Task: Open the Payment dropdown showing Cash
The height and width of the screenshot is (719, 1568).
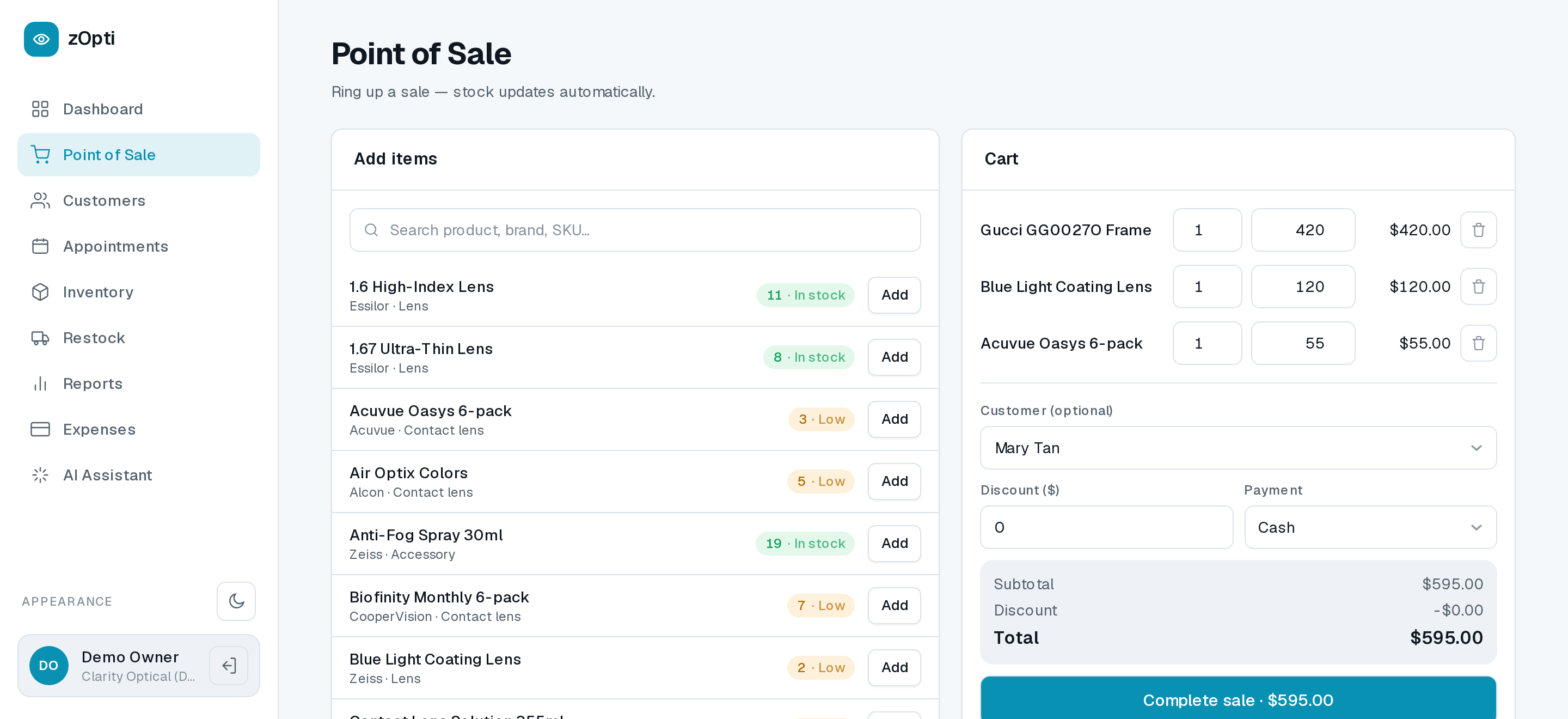Action: point(1370,527)
